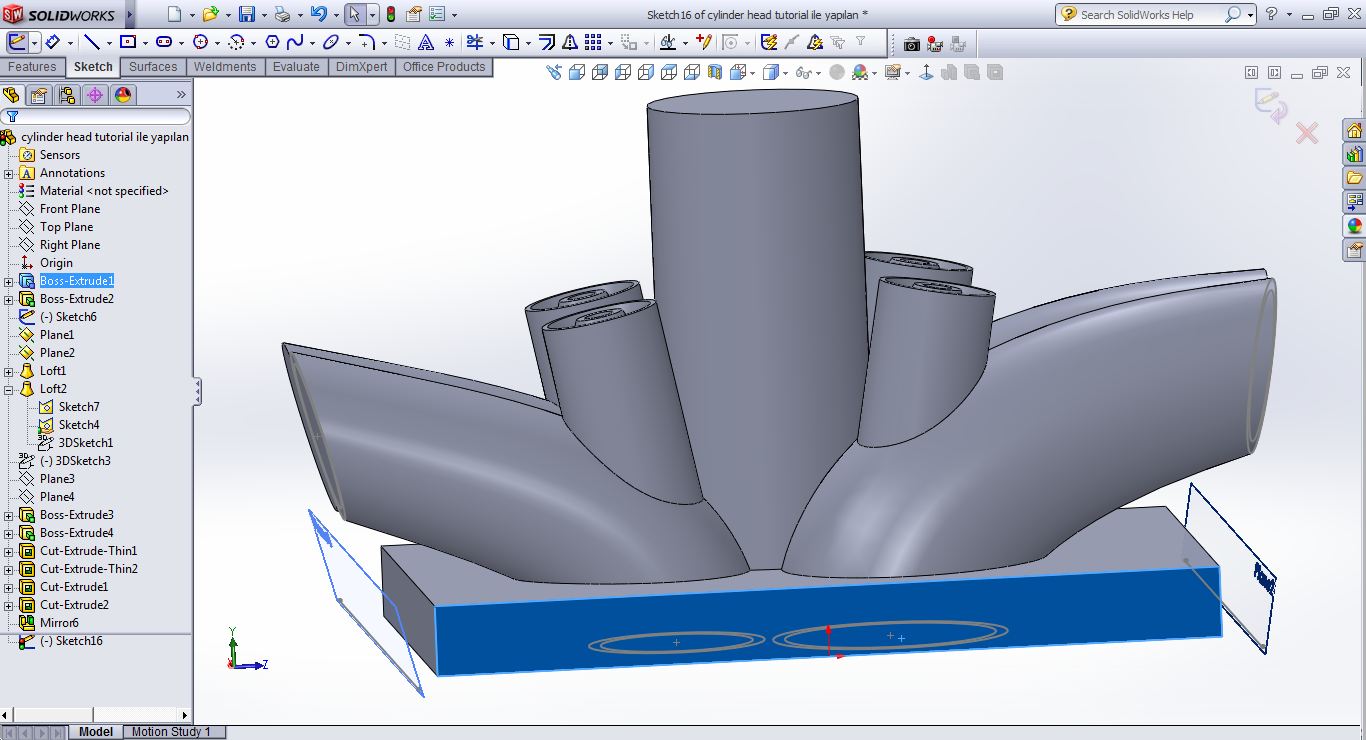Screen dimensions: 1366x740
Task: Open the Rectangle tool dropdown arrow
Action: (146, 43)
